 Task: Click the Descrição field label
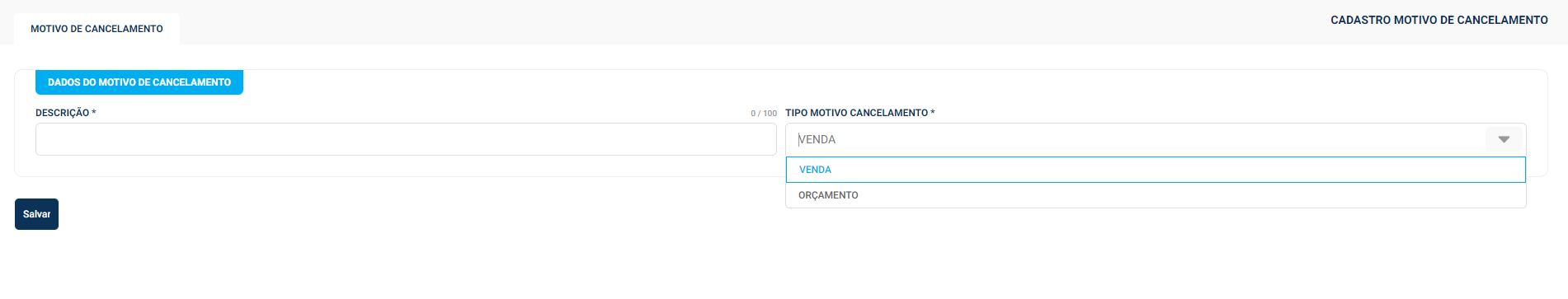pos(62,113)
